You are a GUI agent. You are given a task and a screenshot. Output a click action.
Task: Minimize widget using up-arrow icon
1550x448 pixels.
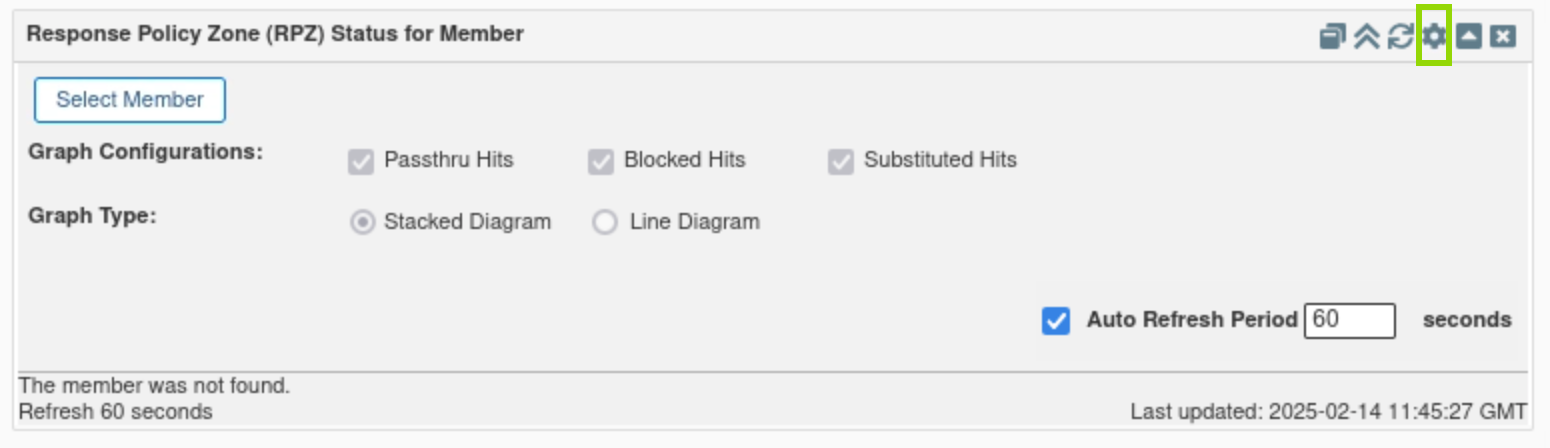(1468, 37)
